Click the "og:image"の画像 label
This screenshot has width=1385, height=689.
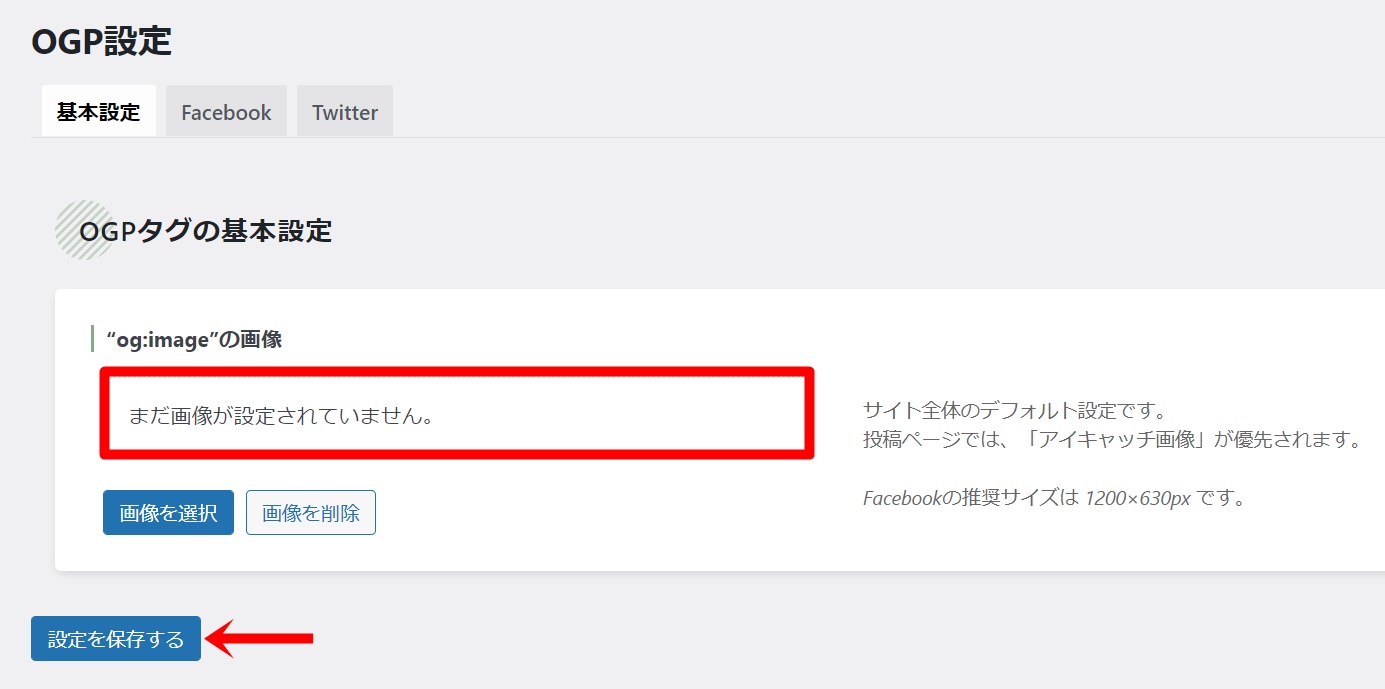coord(194,339)
